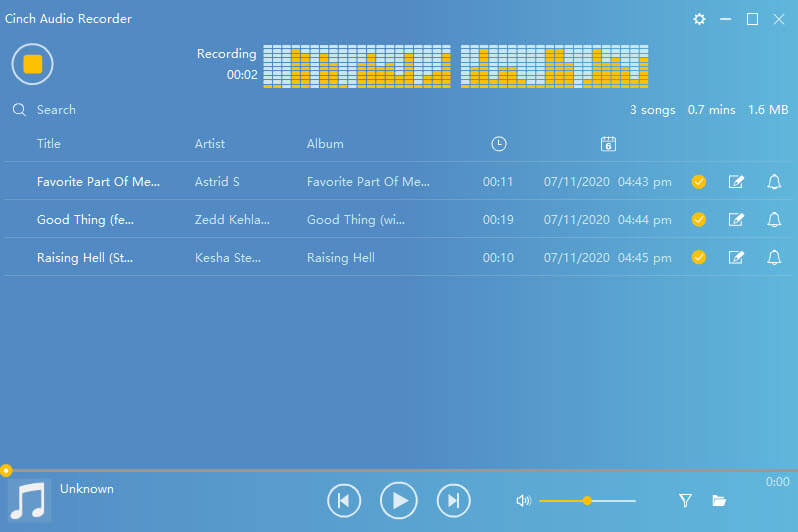This screenshot has height=532, width=798.
Task: Open the filter funnel icon
Action: point(685,500)
